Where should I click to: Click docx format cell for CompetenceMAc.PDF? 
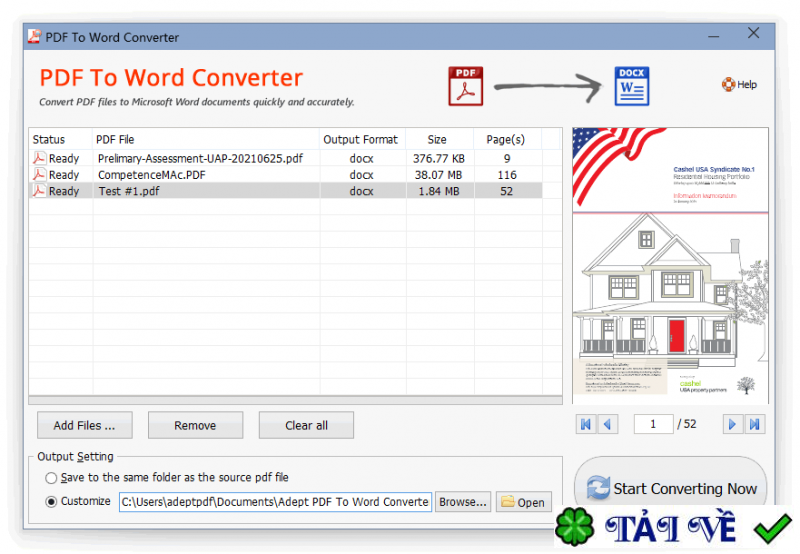[x=362, y=175]
